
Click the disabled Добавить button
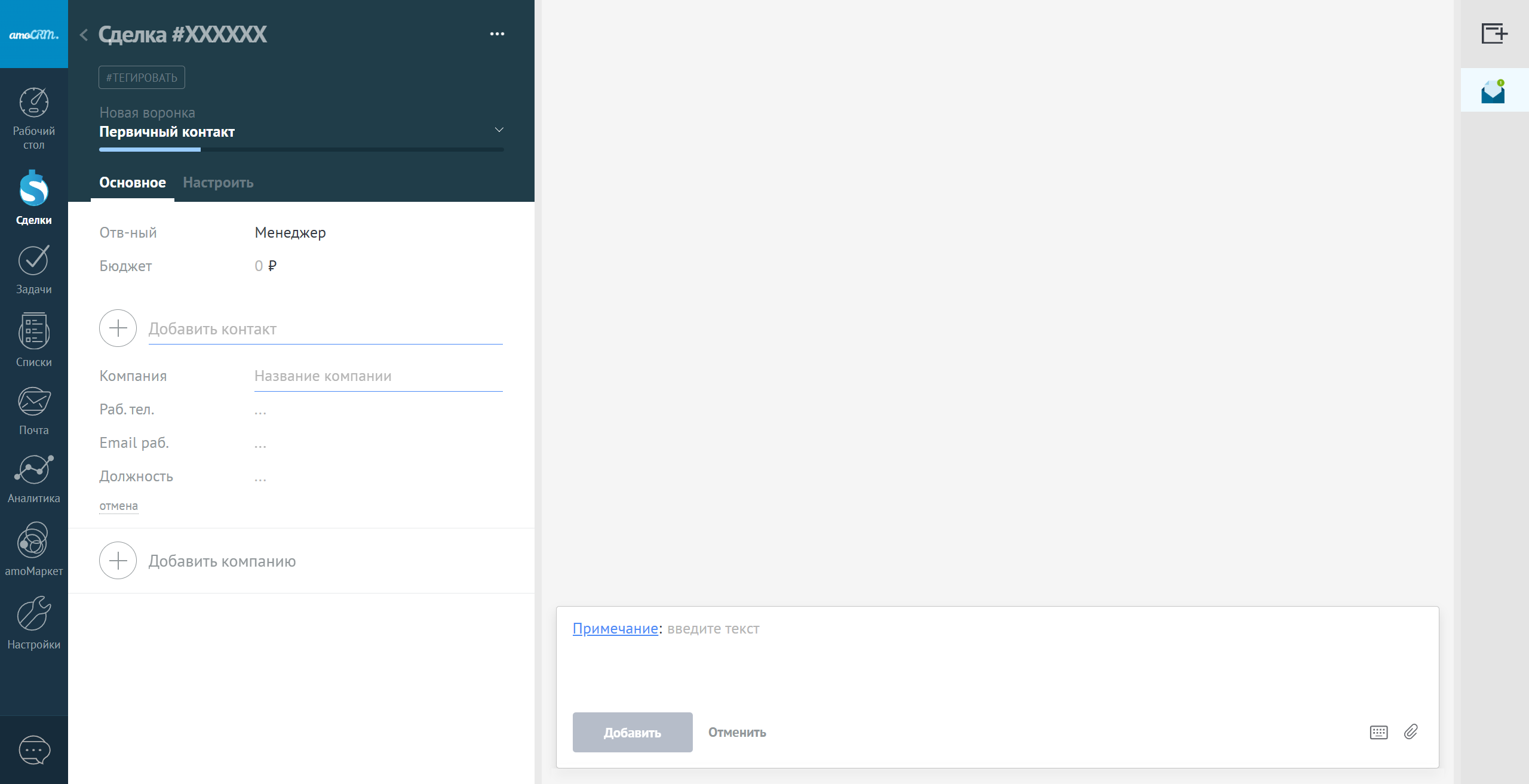click(x=633, y=732)
